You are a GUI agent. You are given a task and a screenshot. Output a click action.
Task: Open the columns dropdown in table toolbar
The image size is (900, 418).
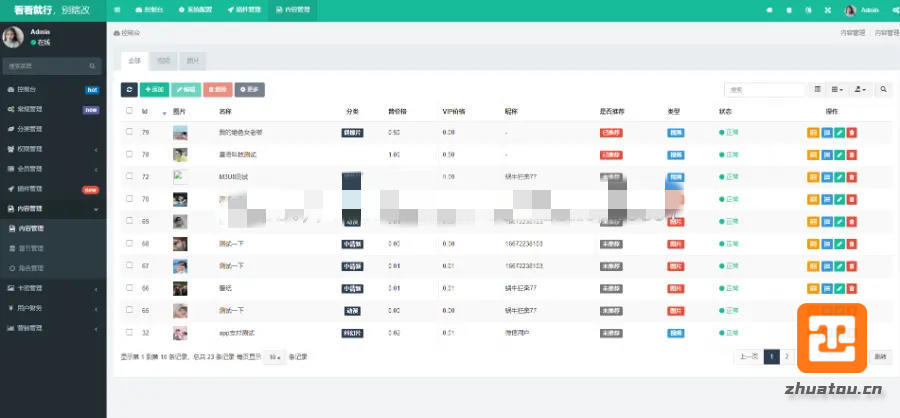(838, 90)
